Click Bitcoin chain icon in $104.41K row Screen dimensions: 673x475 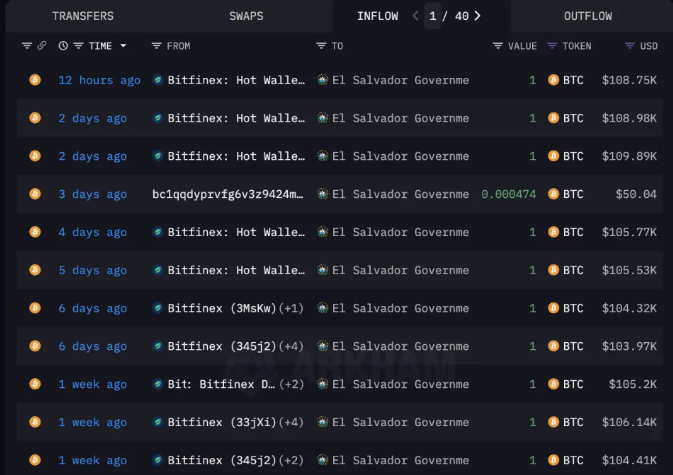click(x=35, y=460)
